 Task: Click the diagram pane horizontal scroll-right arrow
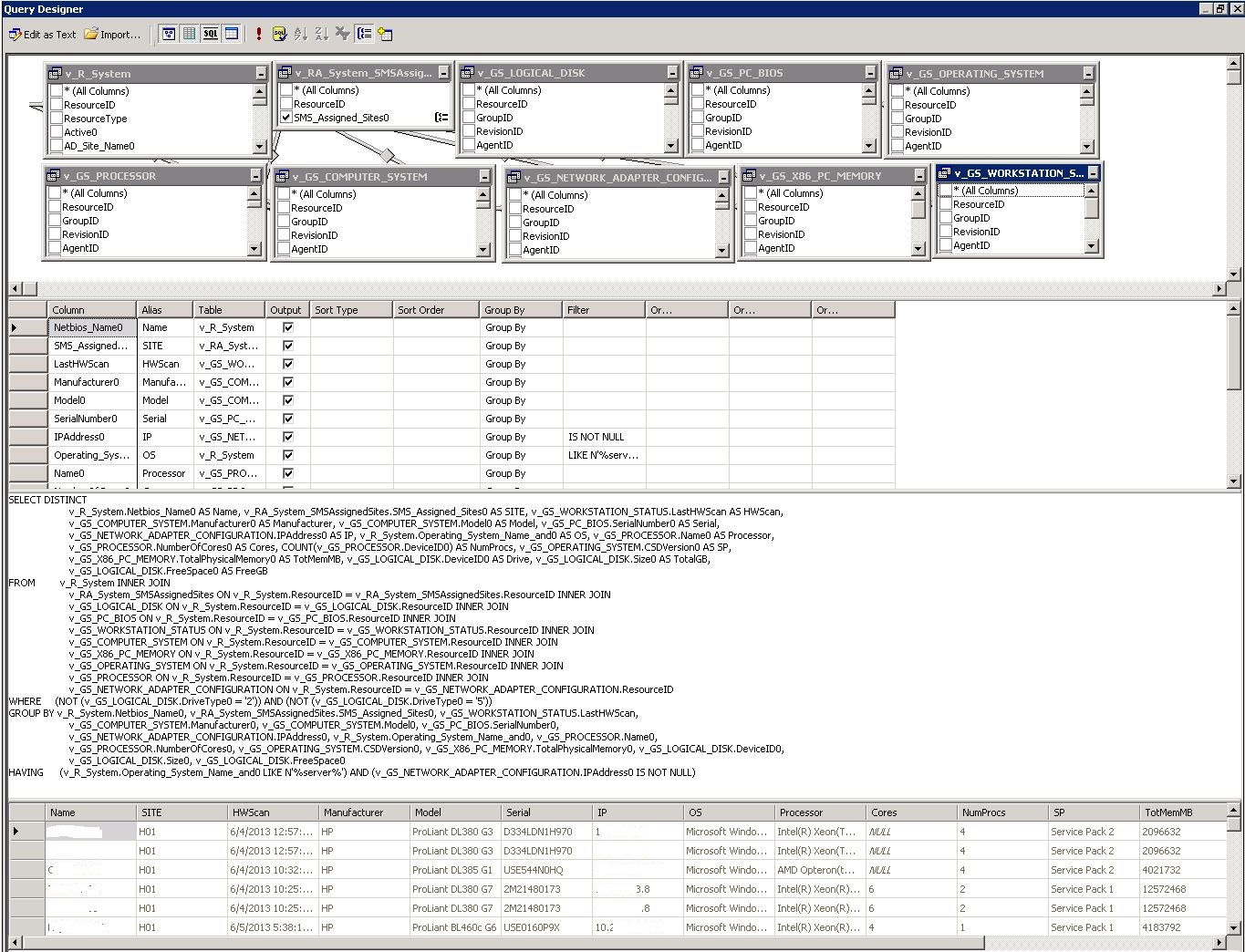(x=1219, y=289)
